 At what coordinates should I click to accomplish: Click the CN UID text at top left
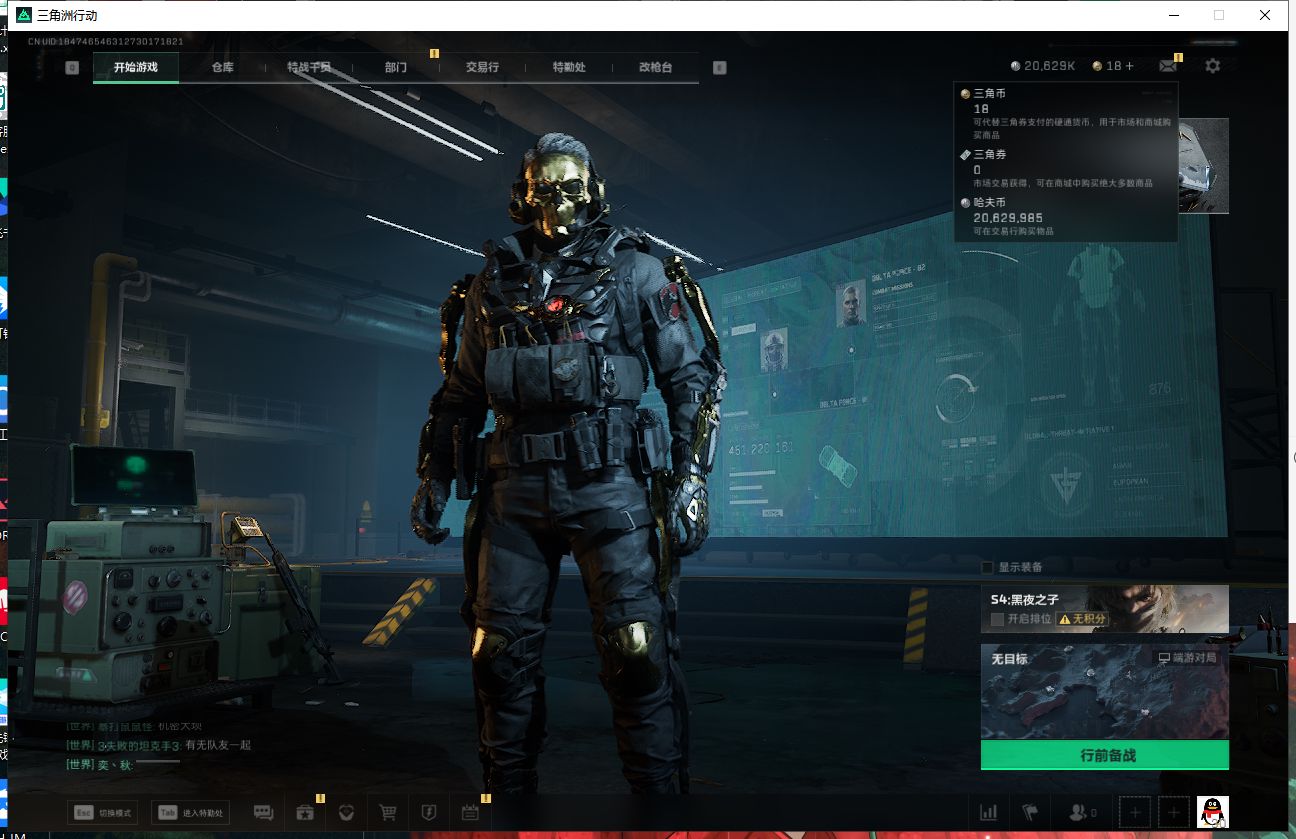tap(105, 41)
